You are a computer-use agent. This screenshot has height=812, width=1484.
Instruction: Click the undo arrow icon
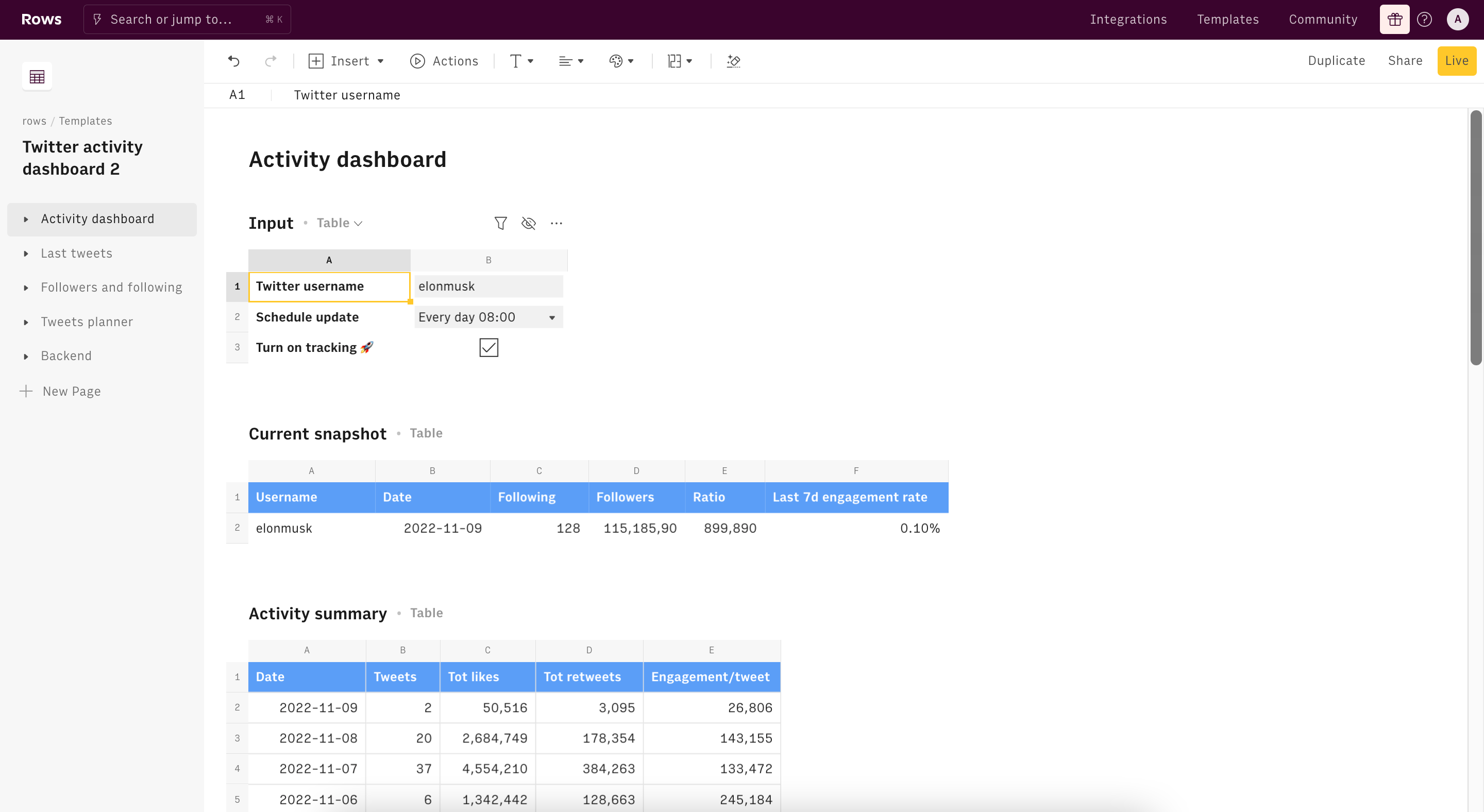[x=233, y=61]
